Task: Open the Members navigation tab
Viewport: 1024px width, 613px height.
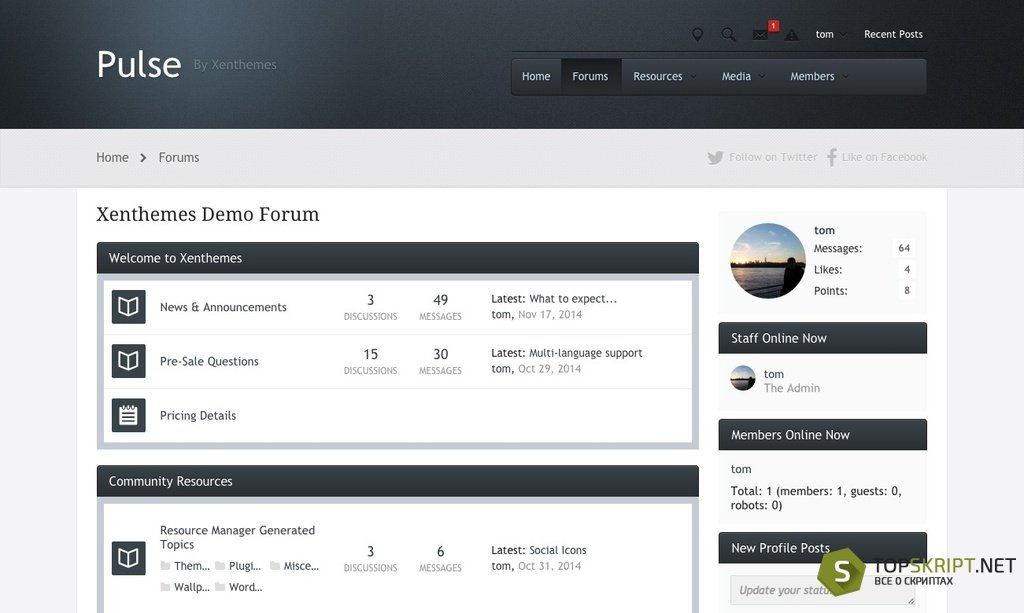Action: point(812,76)
